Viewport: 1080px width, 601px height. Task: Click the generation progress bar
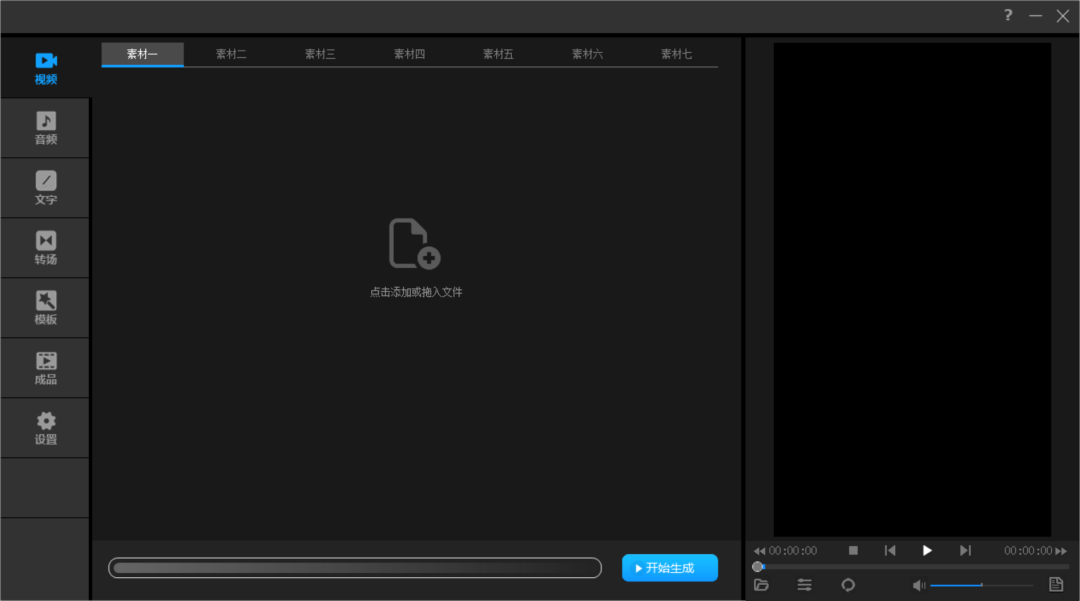(355, 568)
